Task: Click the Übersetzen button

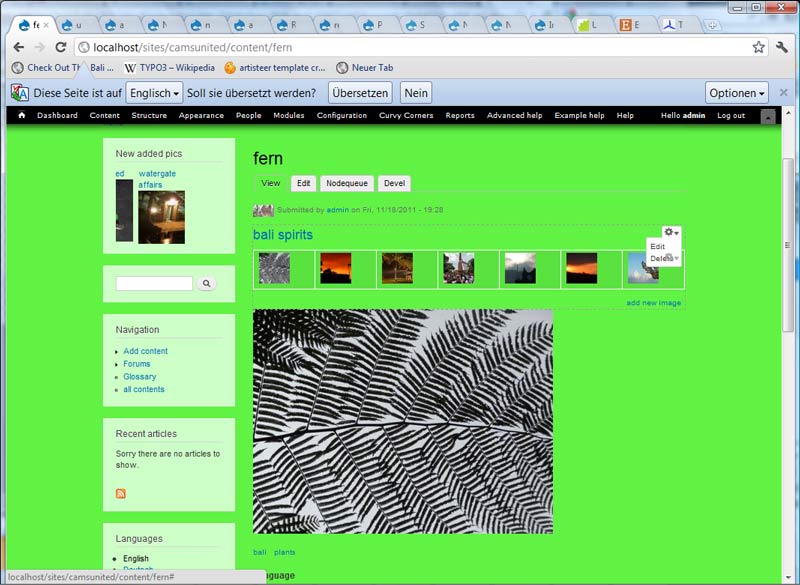Action: (x=360, y=93)
